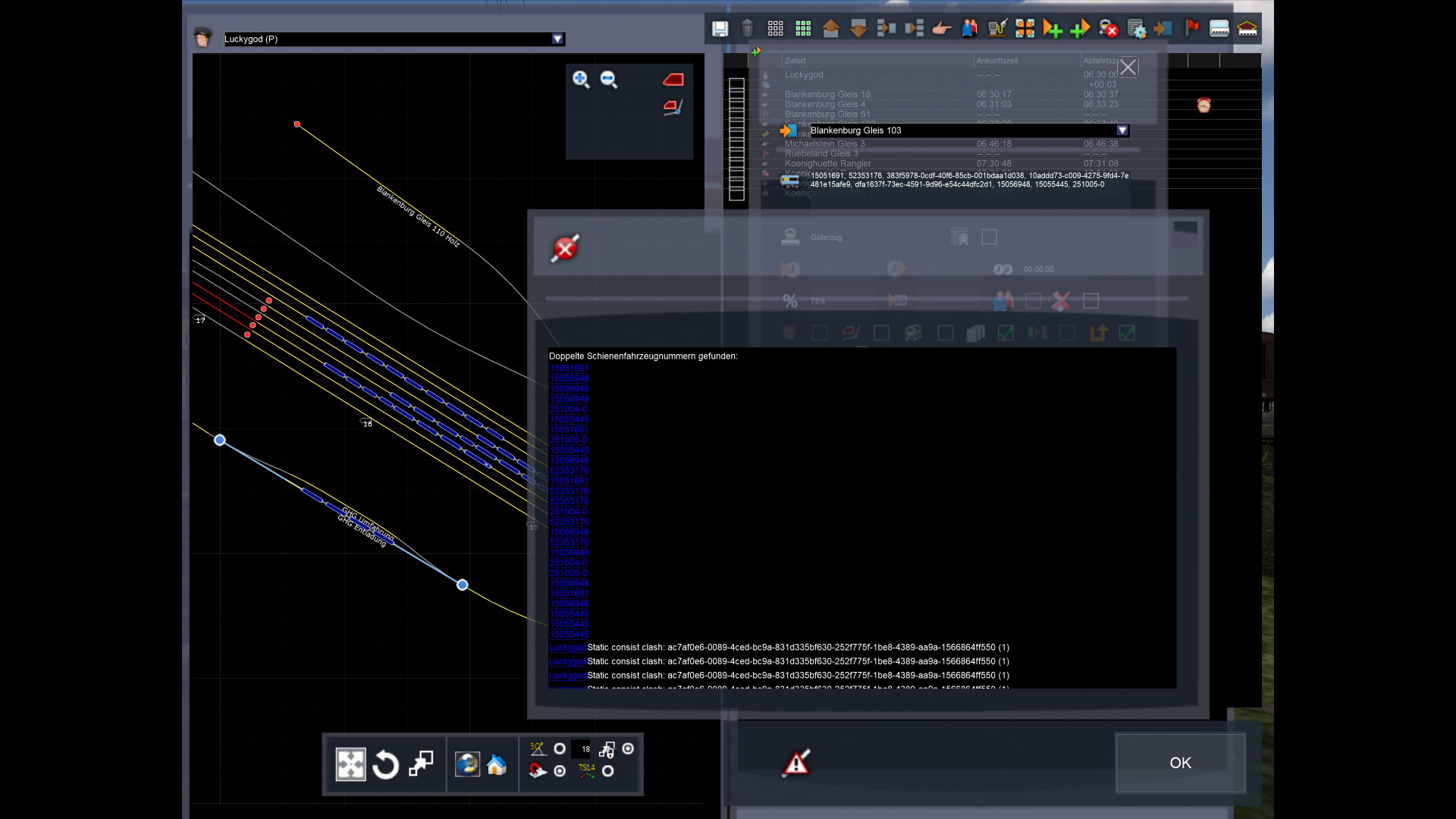Toggle the TS14 axis radio button

click(607, 771)
